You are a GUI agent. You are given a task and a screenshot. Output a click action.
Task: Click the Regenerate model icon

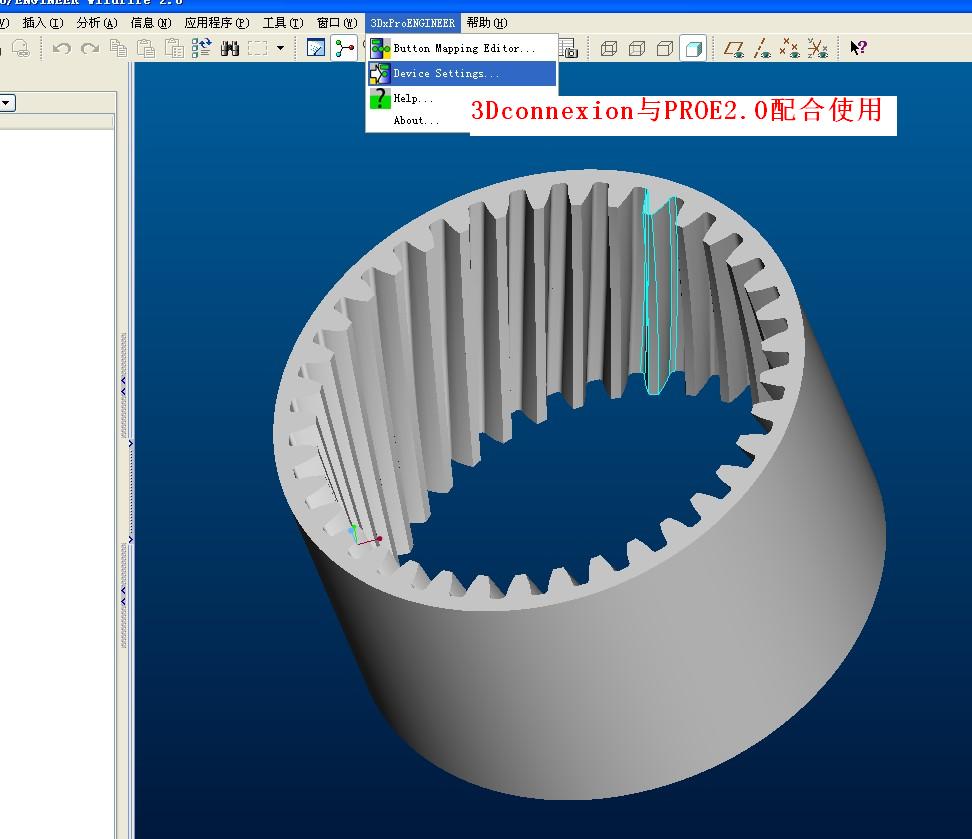[x=201, y=48]
